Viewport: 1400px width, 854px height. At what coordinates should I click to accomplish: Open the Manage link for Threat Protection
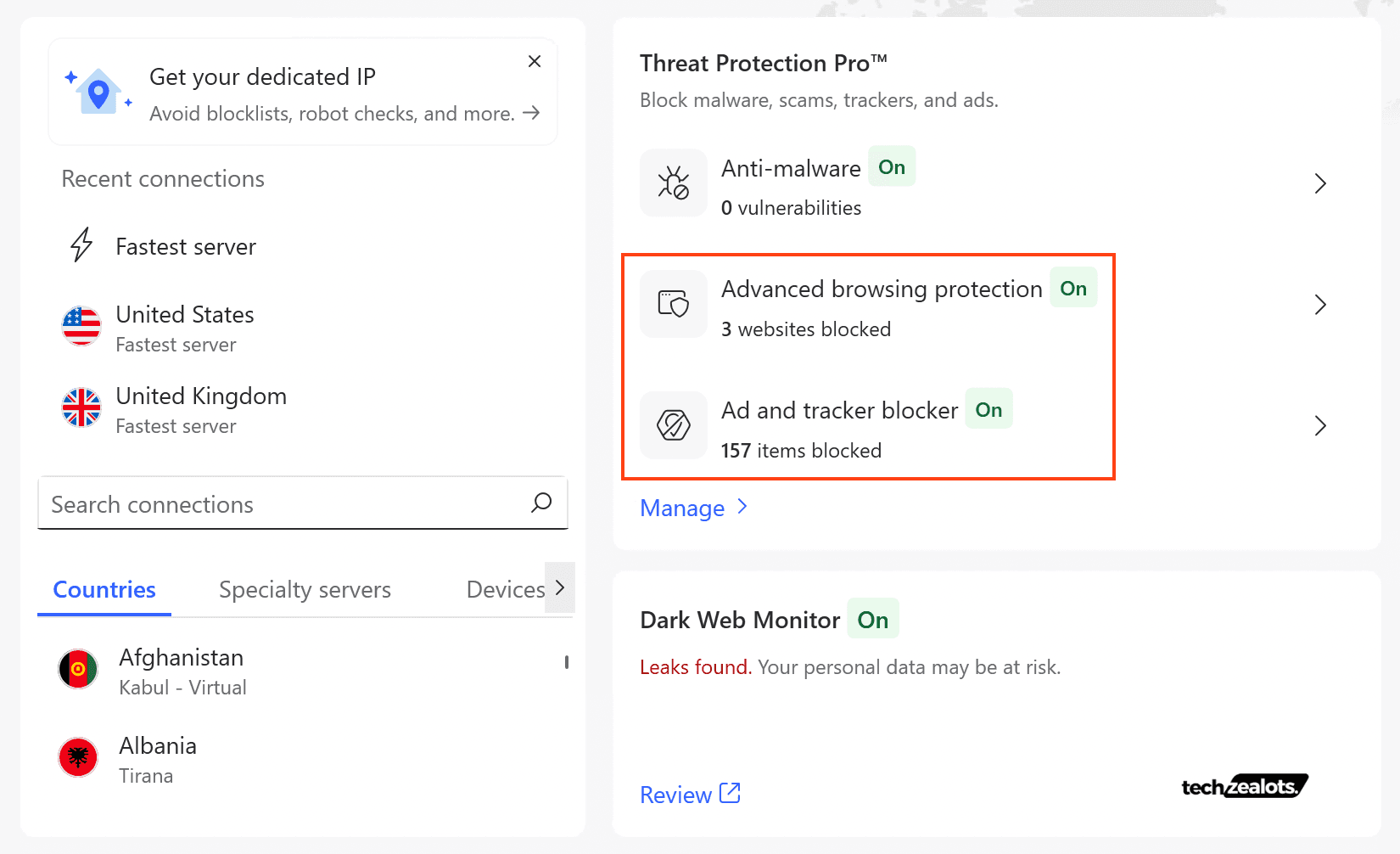[683, 508]
